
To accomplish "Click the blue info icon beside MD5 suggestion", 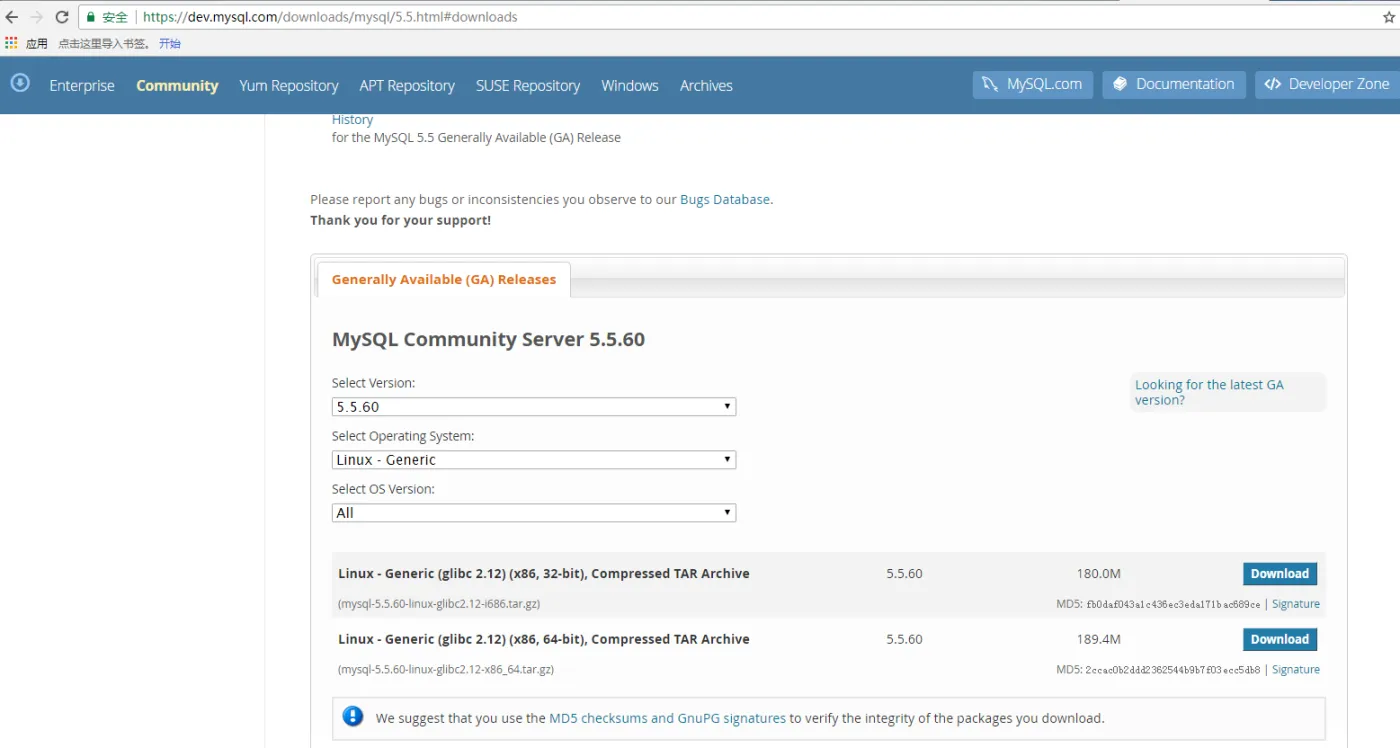I will click(353, 716).
